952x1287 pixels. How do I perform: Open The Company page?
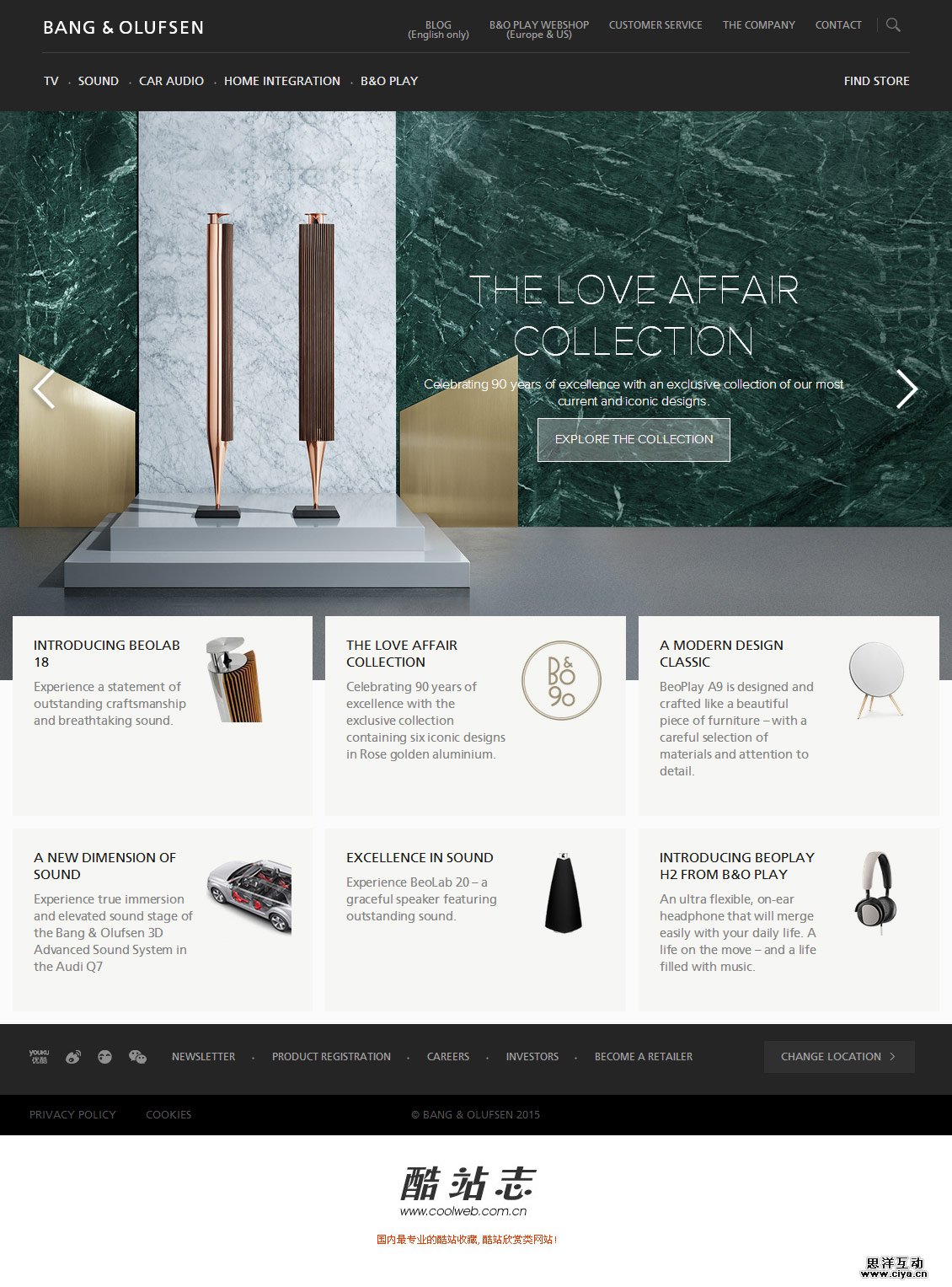(759, 25)
